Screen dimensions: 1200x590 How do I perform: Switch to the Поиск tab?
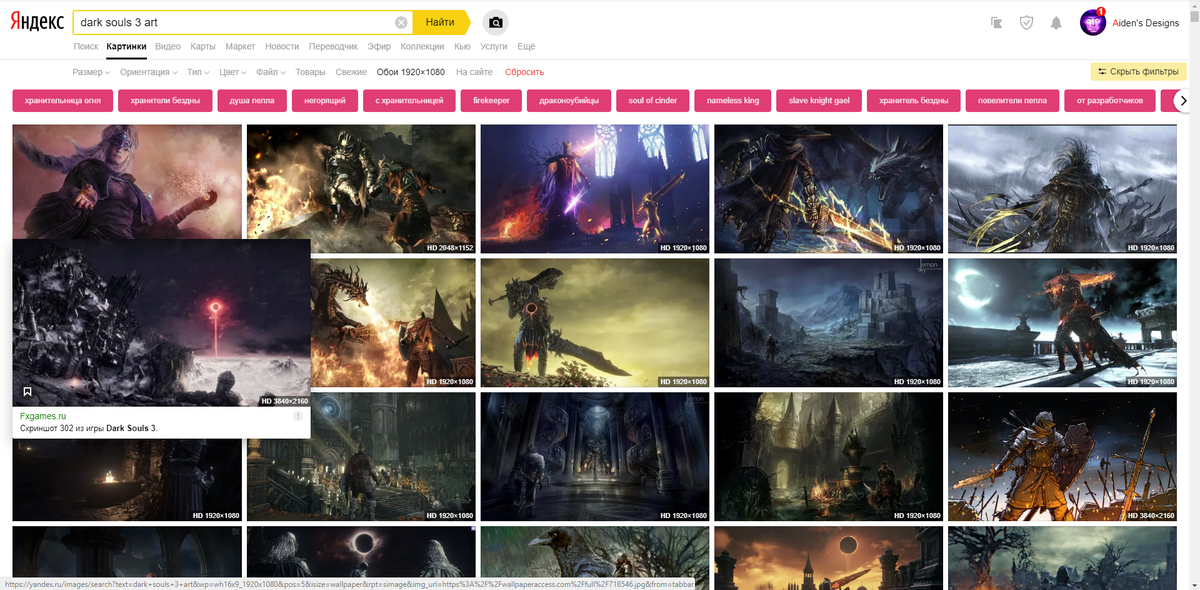click(86, 46)
